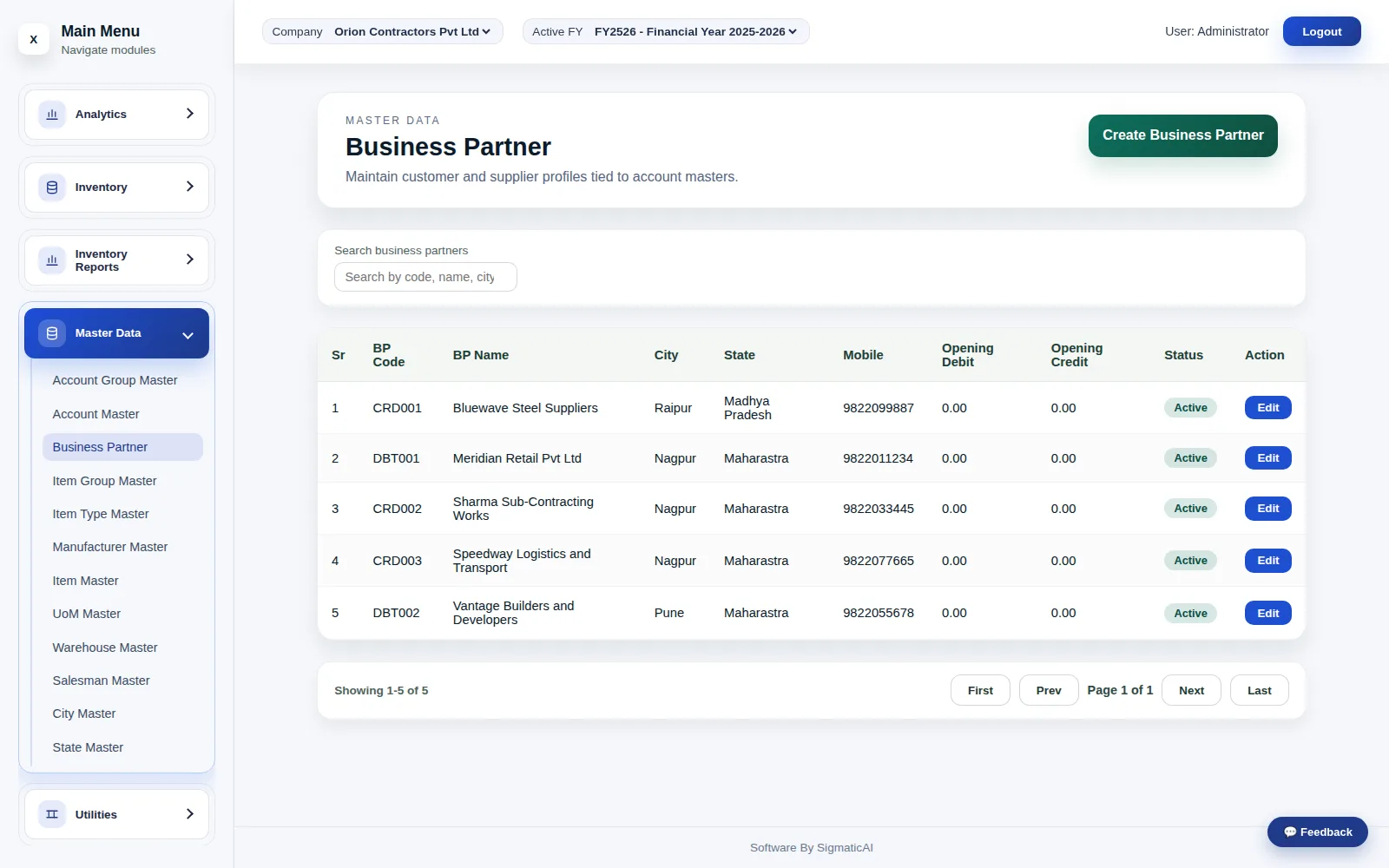Edit Speedway Logistics and Transport row
Image resolution: width=1389 pixels, height=868 pixels.
[x=1268, y=561]
